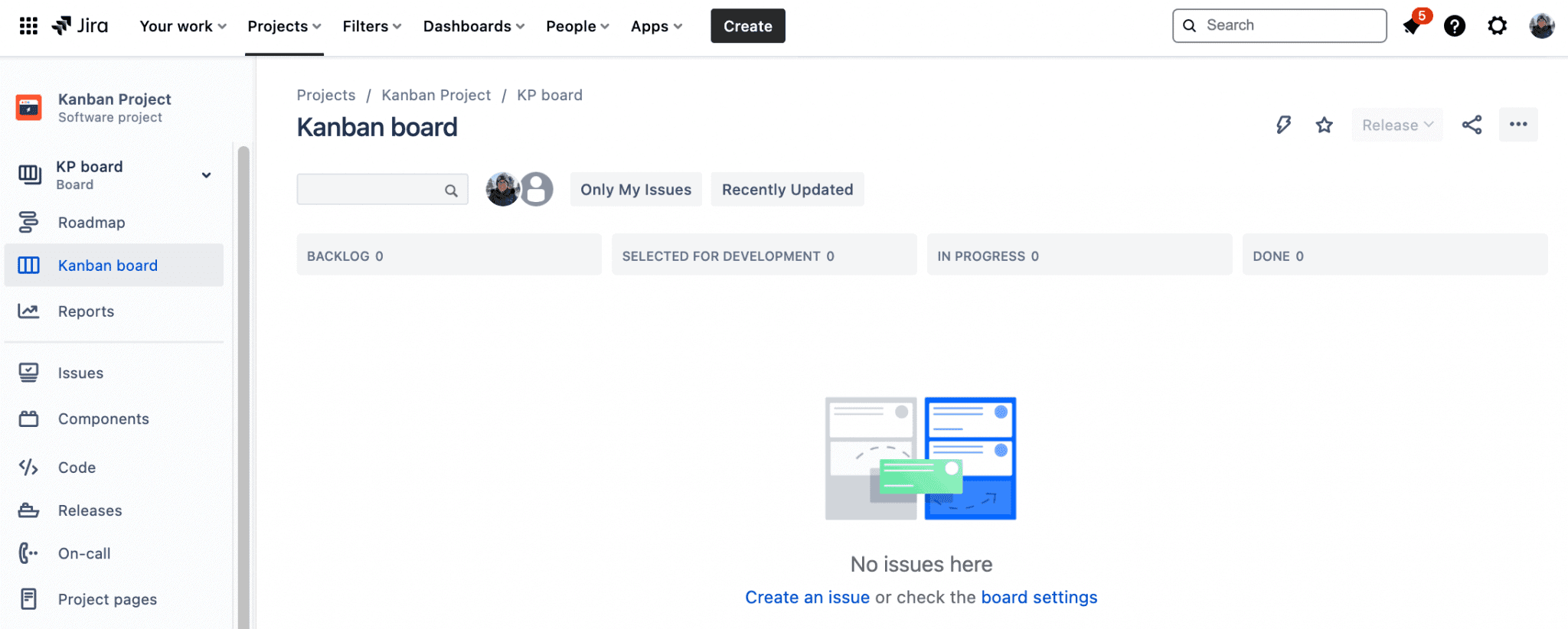Click the Create button
Viewport: 1568px width, 629px height.
click(748, 26)
